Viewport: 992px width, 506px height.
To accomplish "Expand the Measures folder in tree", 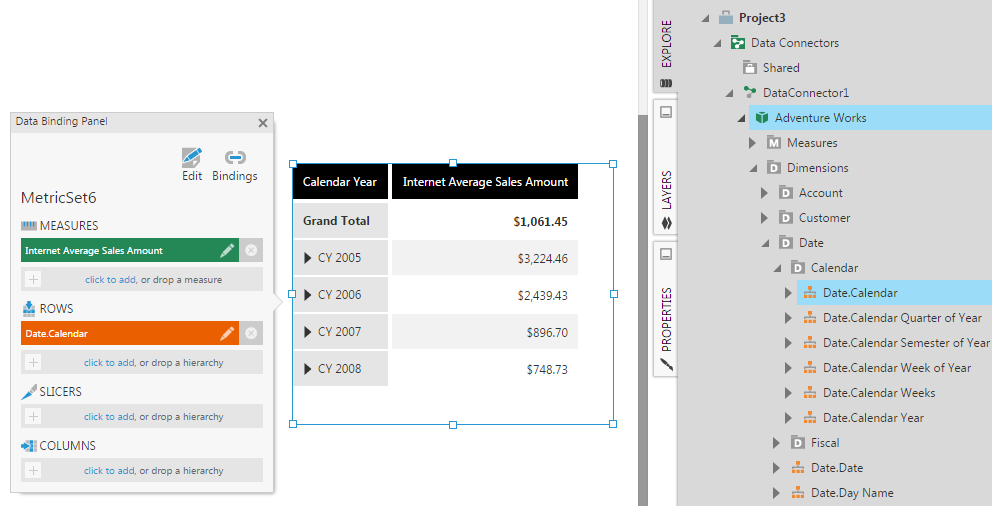I will click(x=753, y=143).
